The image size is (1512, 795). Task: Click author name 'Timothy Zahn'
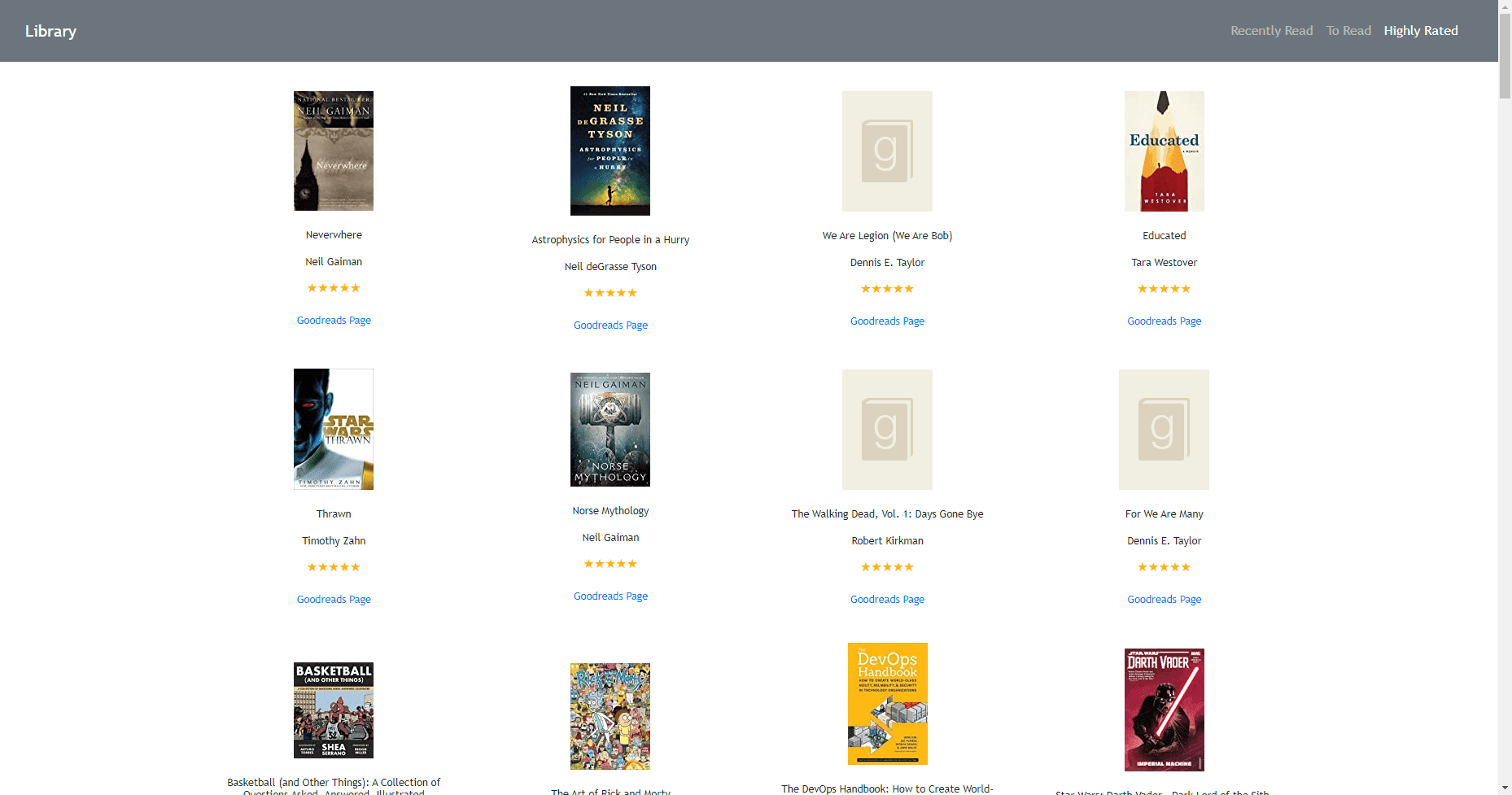pyautogui.click(x=334, y=541)
